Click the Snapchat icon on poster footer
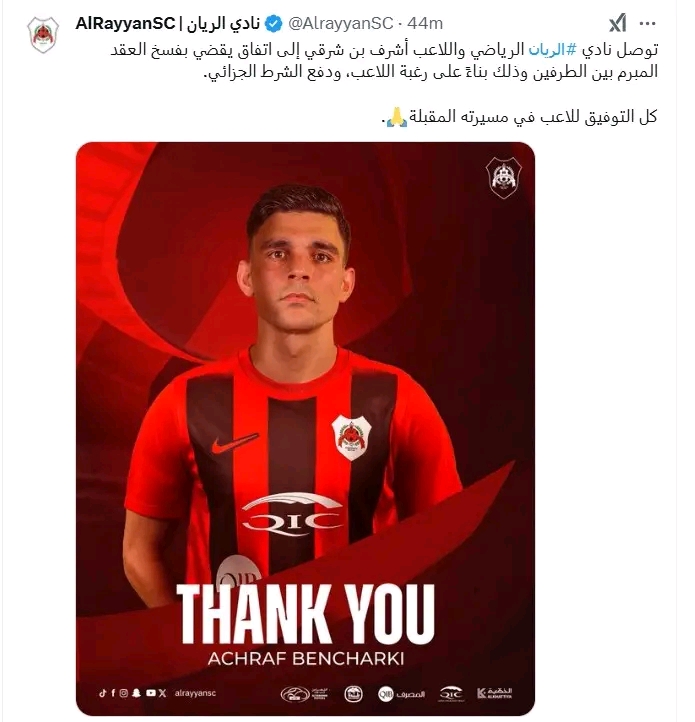Image resolution: width=695 pixels, height=722 pixels. pyautogui.click(x=136, y=693)
